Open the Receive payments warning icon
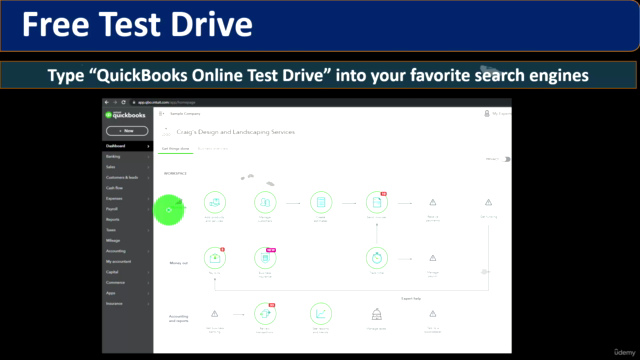Screen dimensions: 640x360 (x=433, y=202)
